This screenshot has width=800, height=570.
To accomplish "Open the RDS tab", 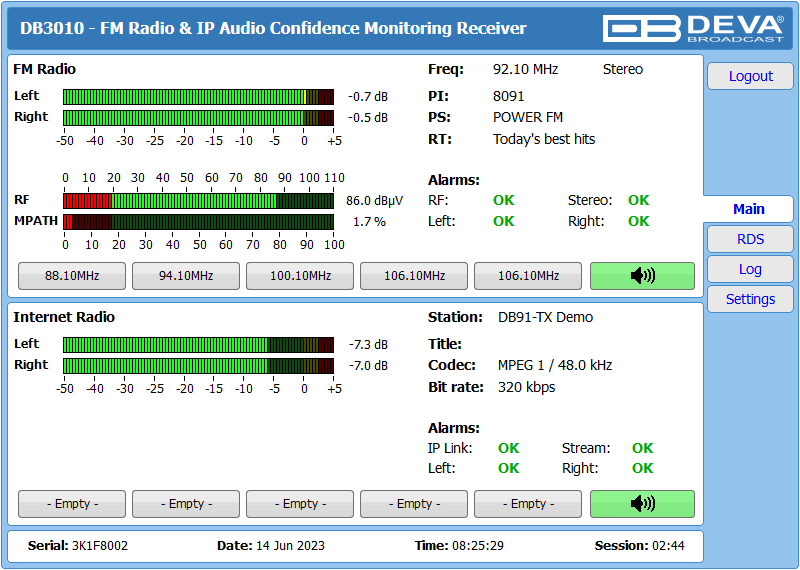I will click(x=750, y=239).
